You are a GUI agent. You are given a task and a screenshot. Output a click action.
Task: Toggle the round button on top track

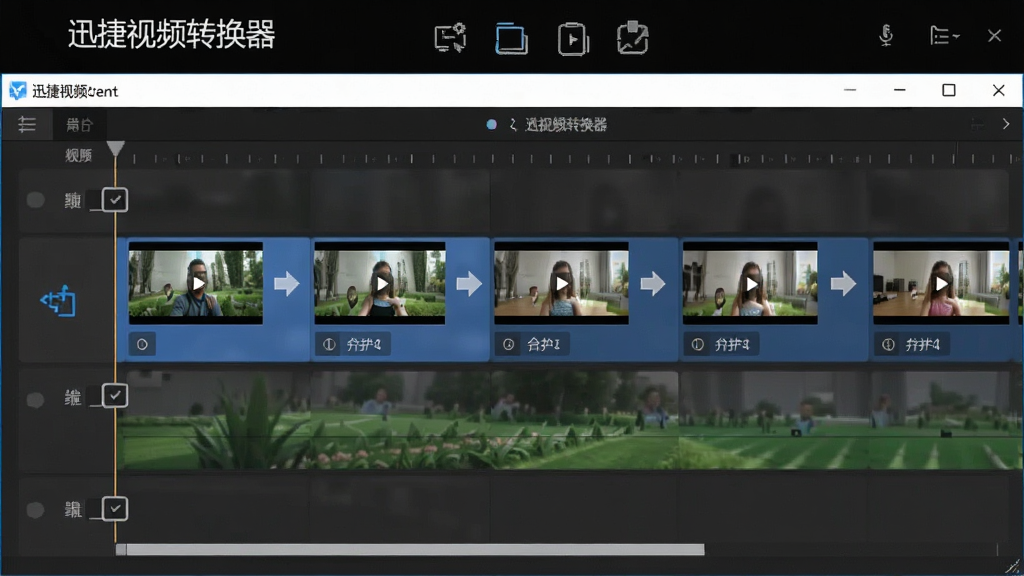click(35, 200)
